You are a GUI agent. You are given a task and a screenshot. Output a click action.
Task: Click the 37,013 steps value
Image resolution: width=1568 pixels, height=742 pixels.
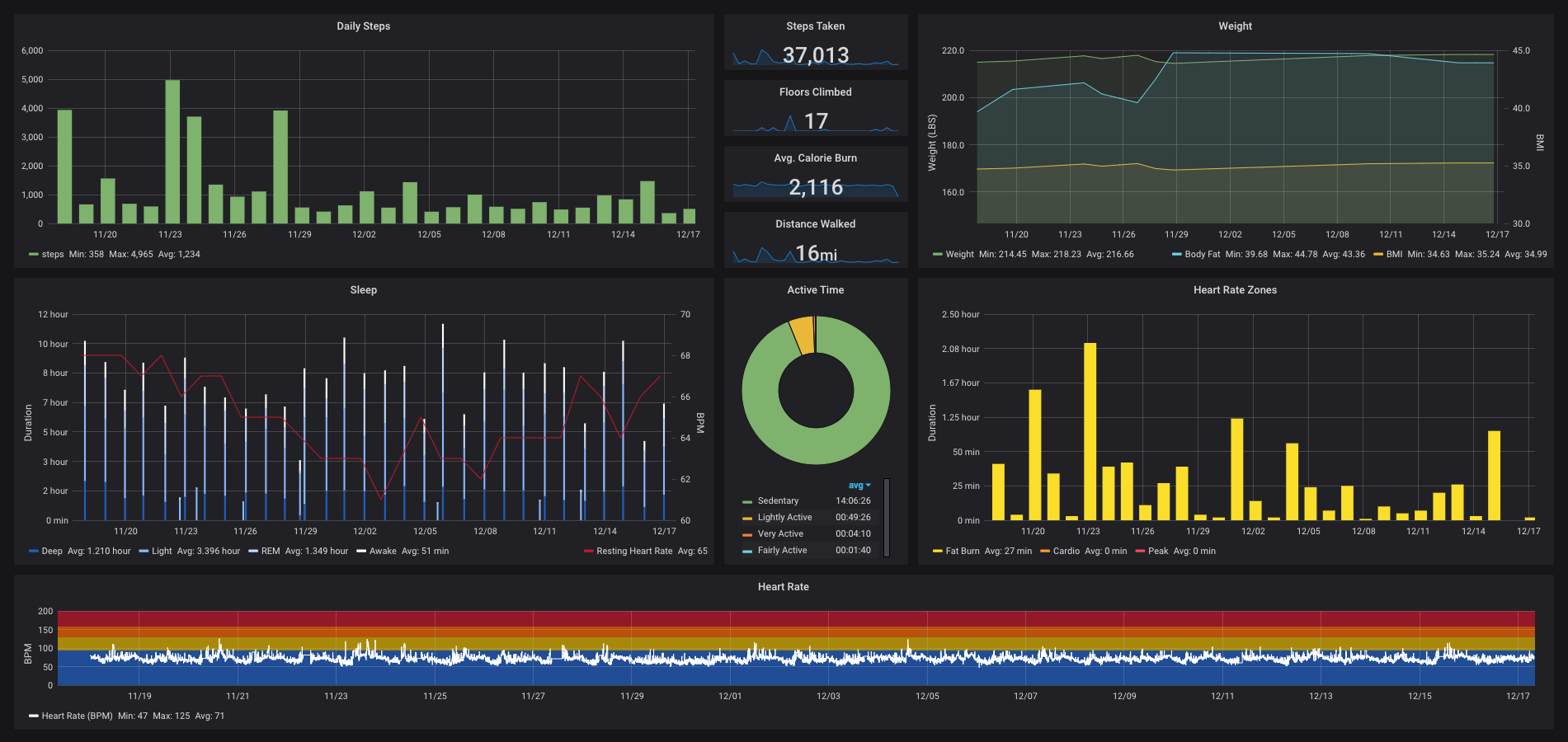pos(815,55)
